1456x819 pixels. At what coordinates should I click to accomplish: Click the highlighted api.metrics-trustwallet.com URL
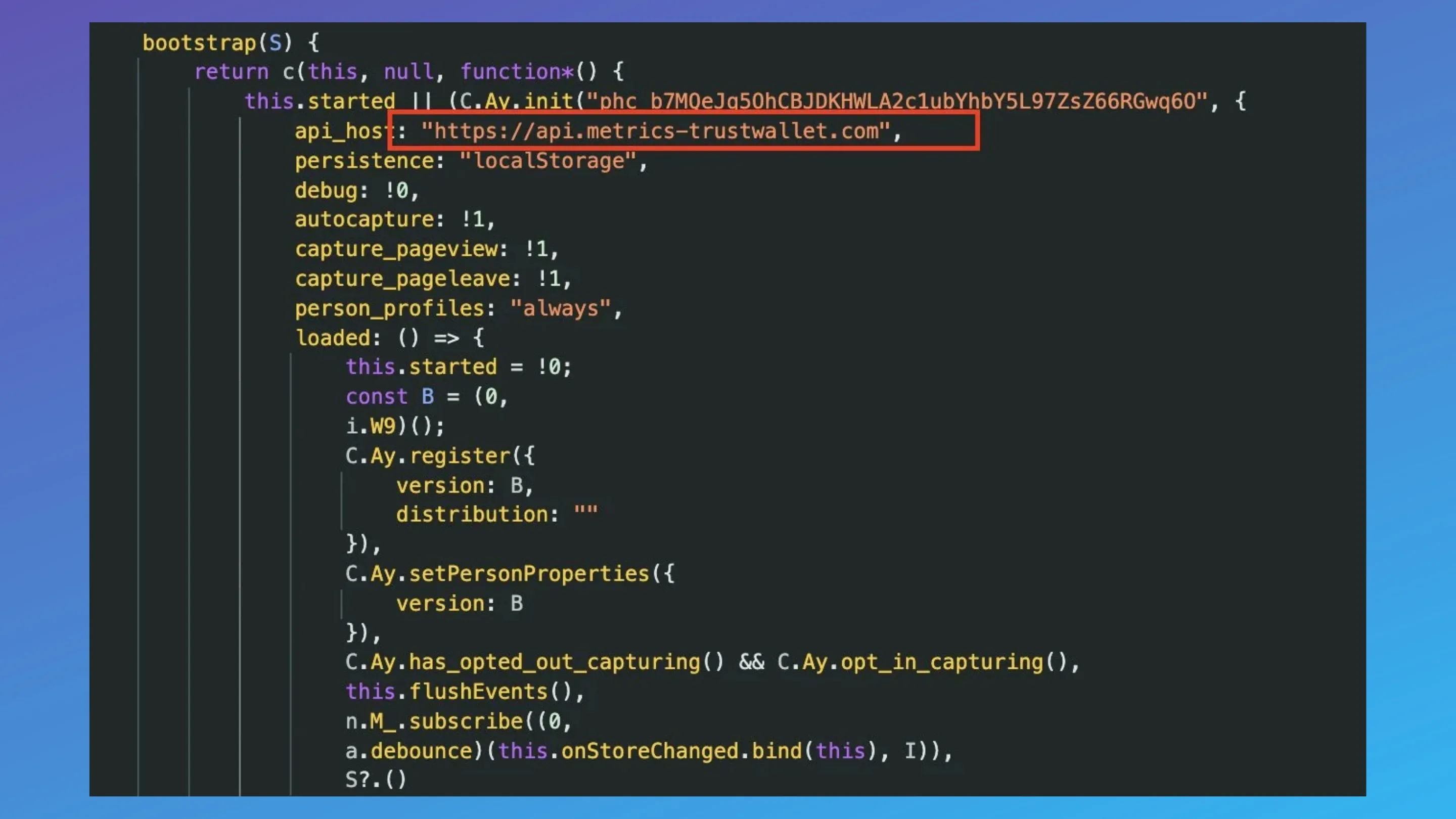coord(655,131)
